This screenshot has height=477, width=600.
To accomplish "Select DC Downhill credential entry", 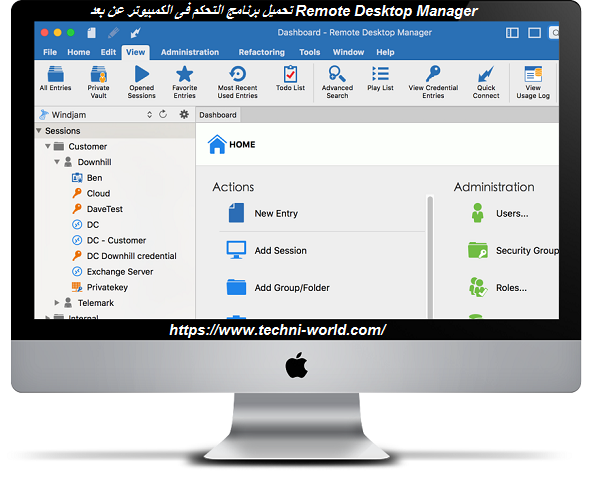I will tap(132, 256).
